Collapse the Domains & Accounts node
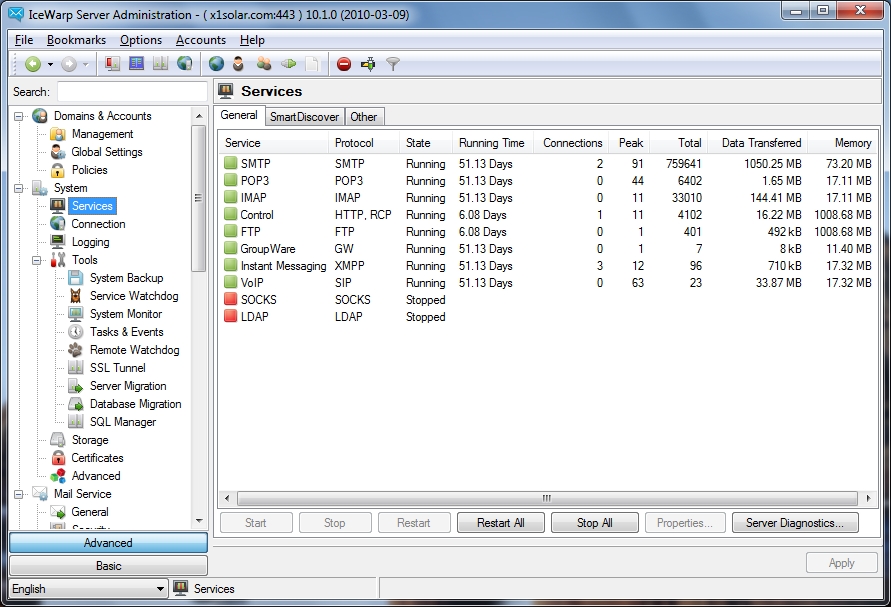This screenshot has width=891, height=607. point(19,116)
